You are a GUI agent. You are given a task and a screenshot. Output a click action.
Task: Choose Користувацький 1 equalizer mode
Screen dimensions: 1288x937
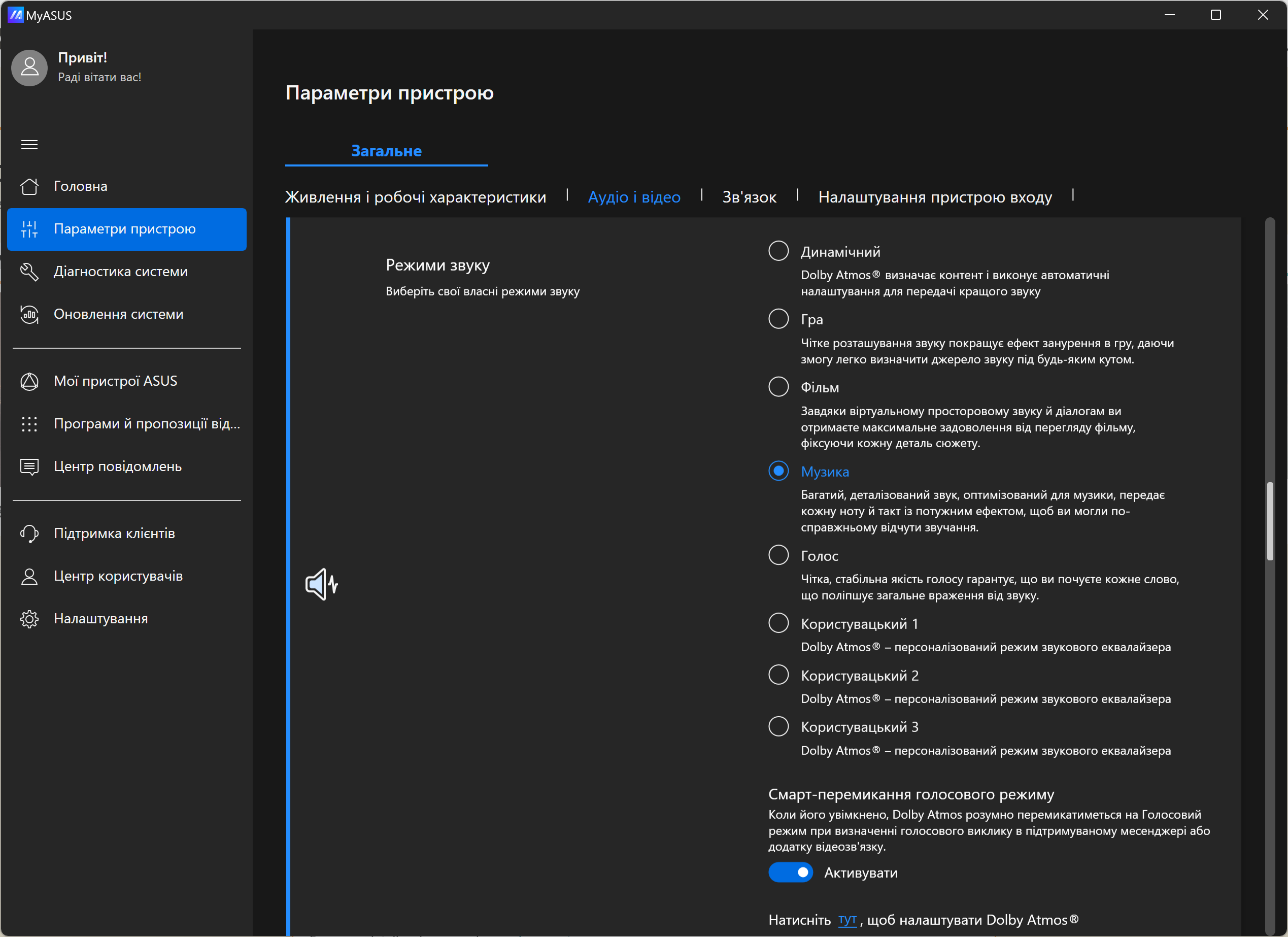click(778, 623)
